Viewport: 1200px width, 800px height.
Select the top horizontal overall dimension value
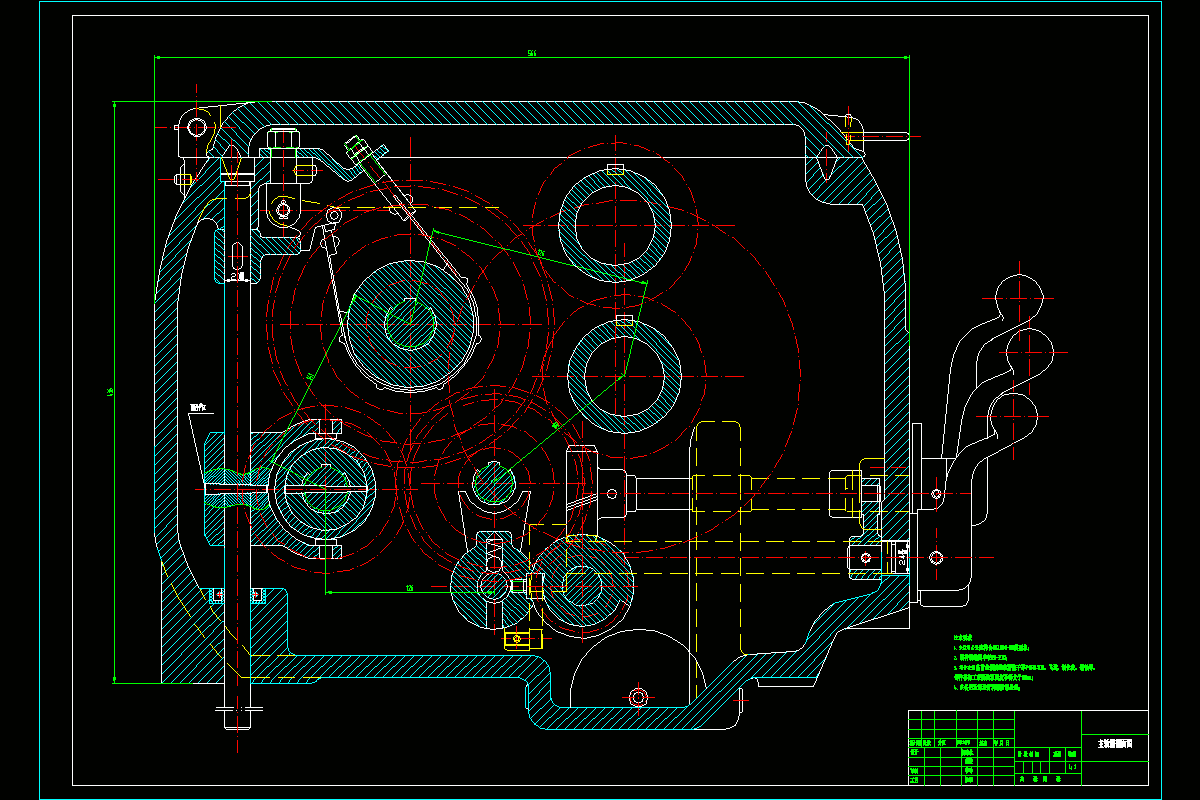pos(532,52)
